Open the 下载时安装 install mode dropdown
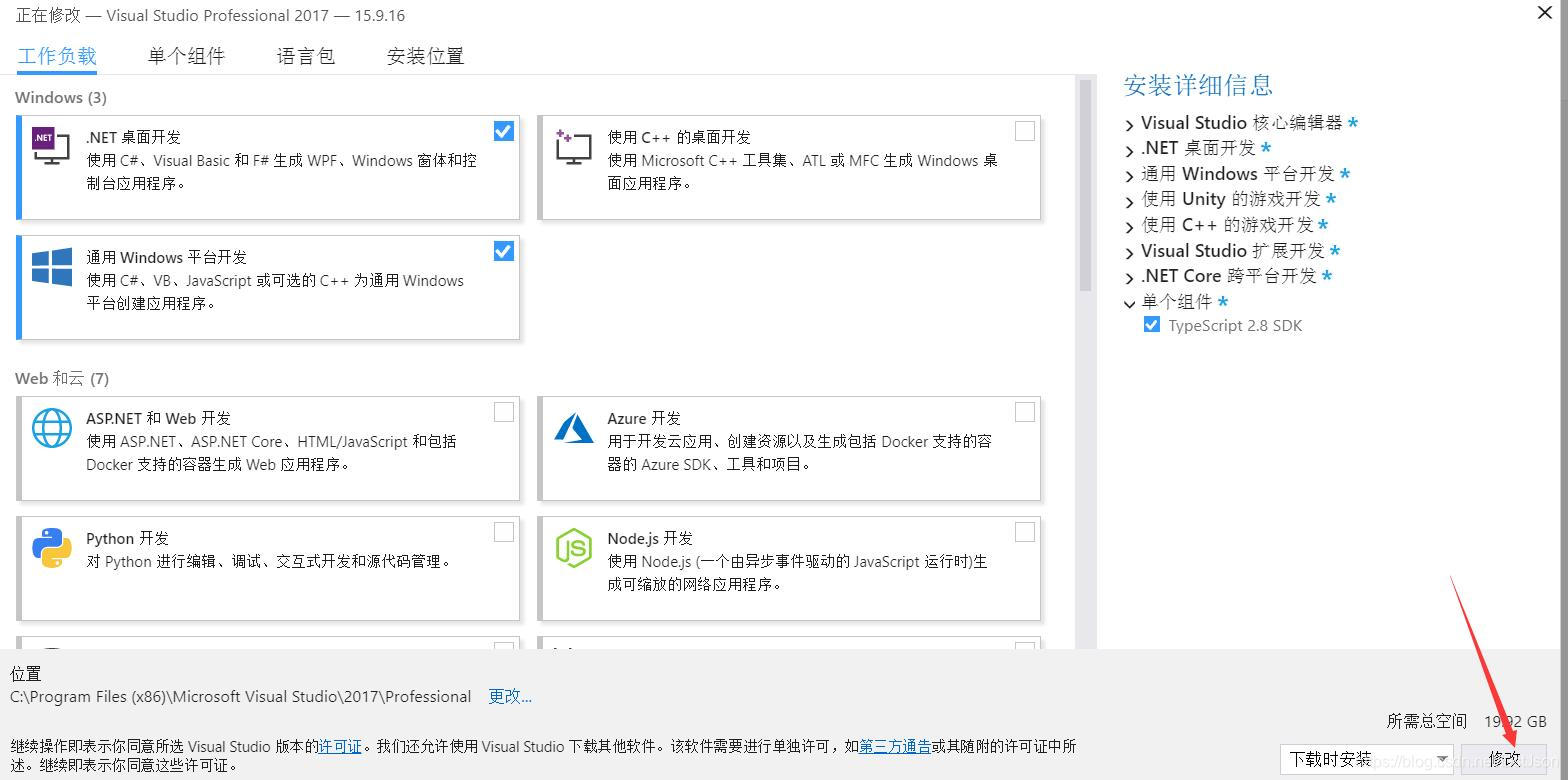 (1367, 759)
